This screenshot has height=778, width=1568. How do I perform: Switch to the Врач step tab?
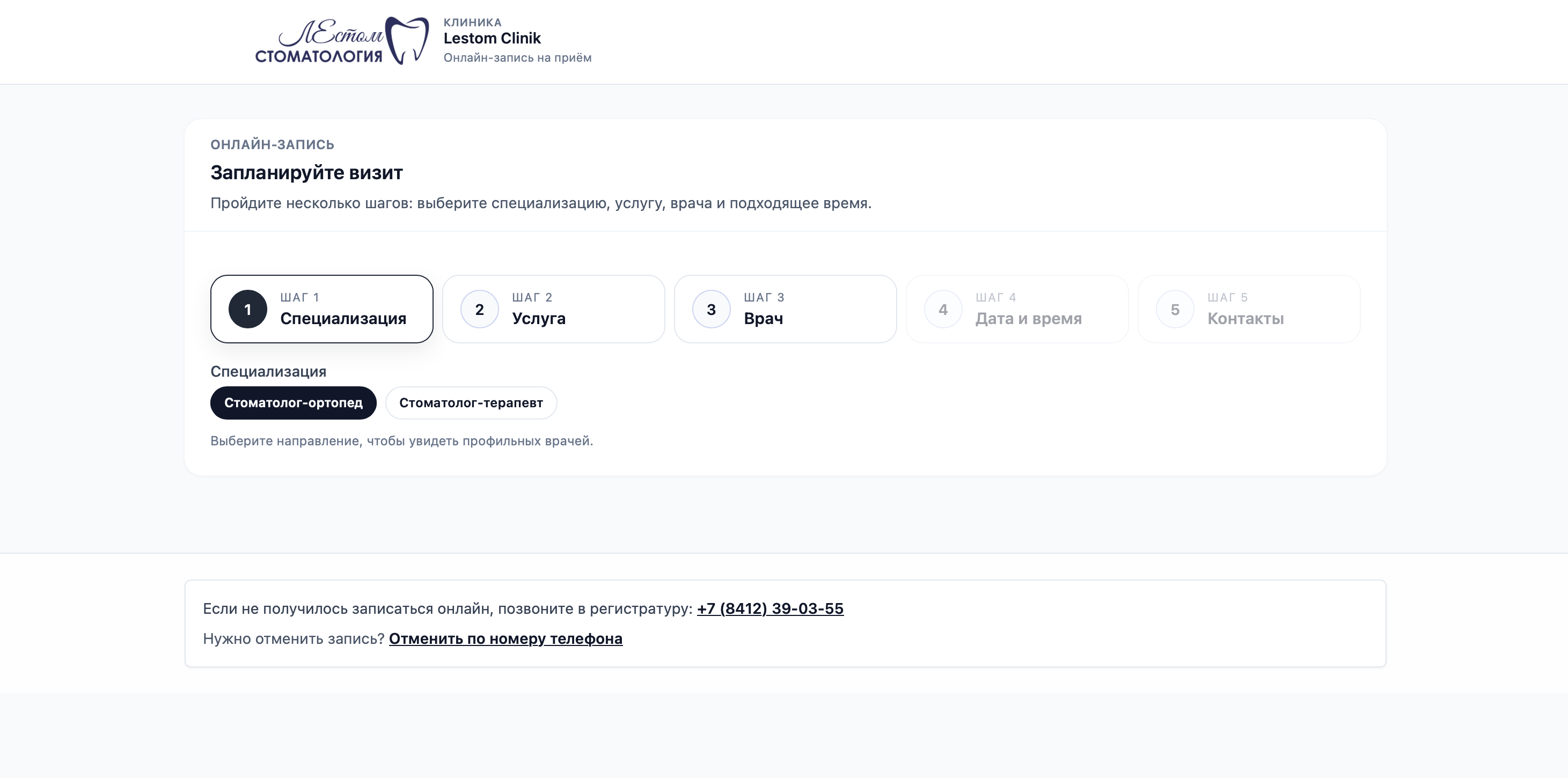[x=785, y=309]
